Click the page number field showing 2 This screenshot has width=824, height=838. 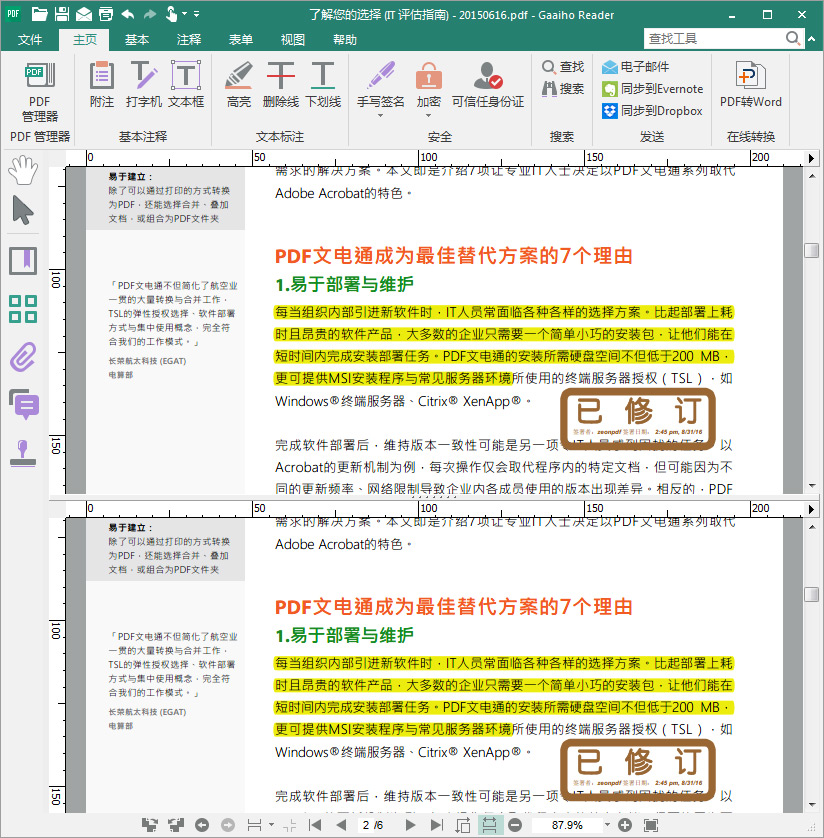tap(366, 825)
